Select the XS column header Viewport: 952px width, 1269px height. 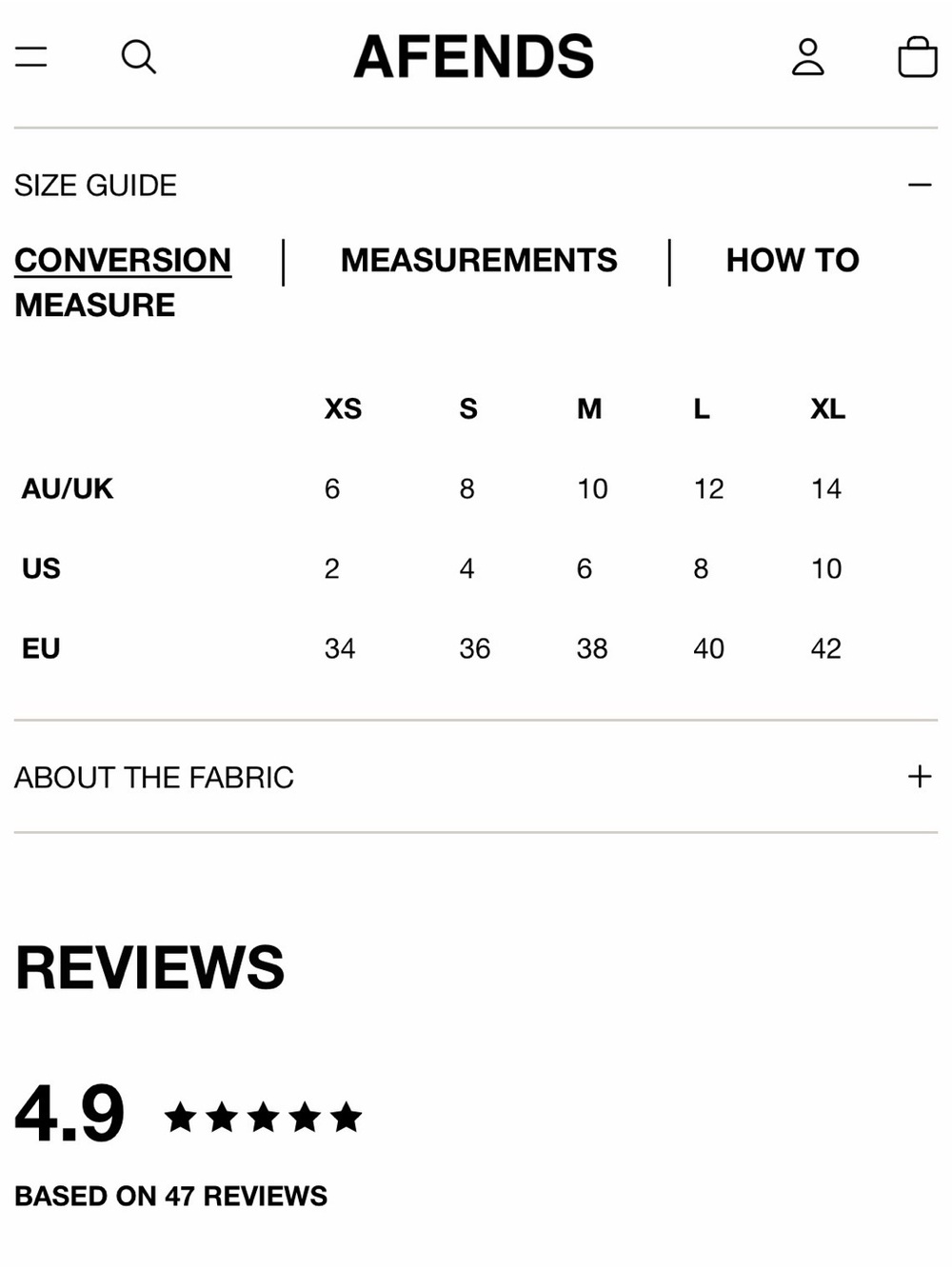click(x=343, y=408)
